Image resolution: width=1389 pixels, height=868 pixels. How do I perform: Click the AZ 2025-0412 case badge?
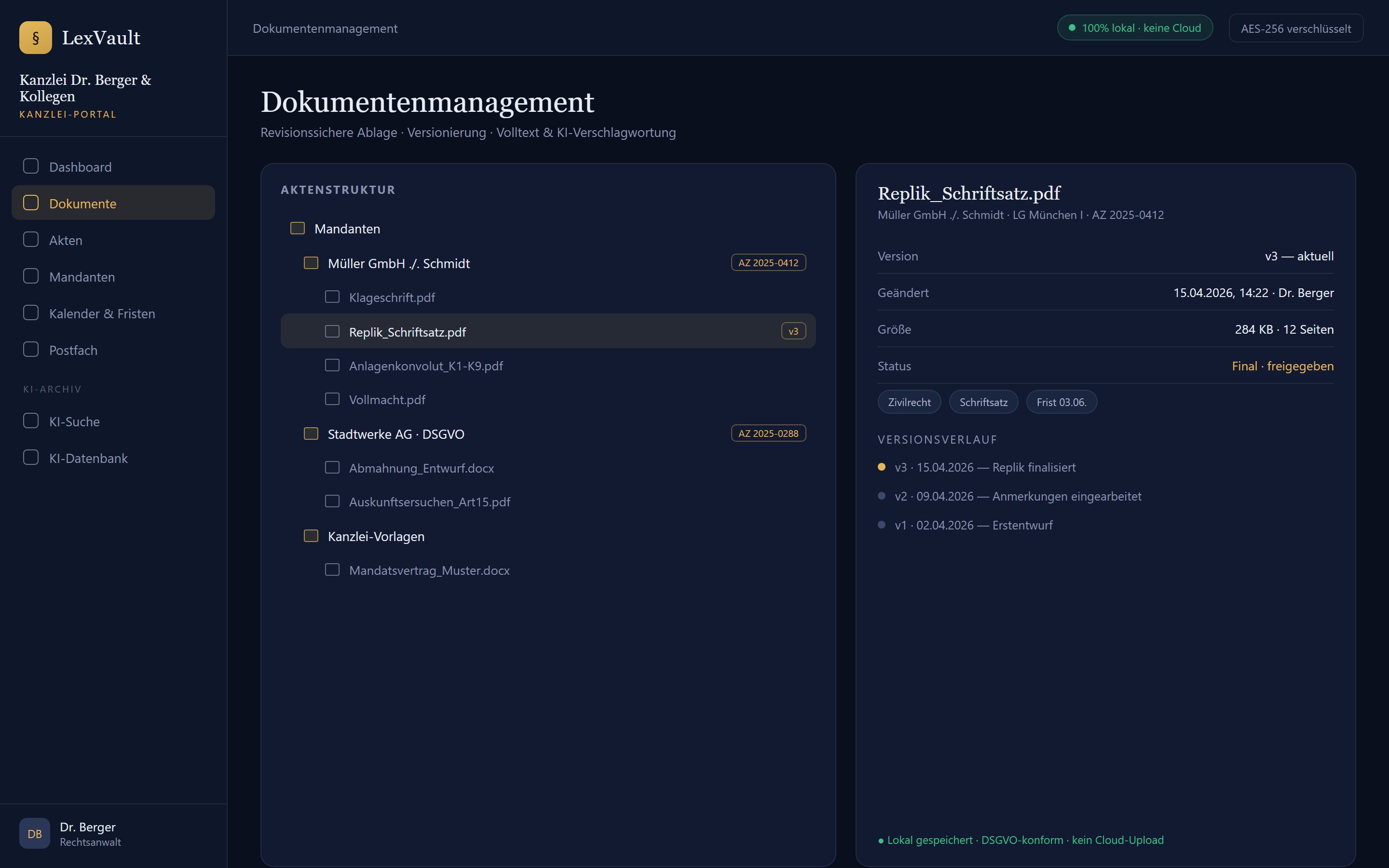coord(768,262)
